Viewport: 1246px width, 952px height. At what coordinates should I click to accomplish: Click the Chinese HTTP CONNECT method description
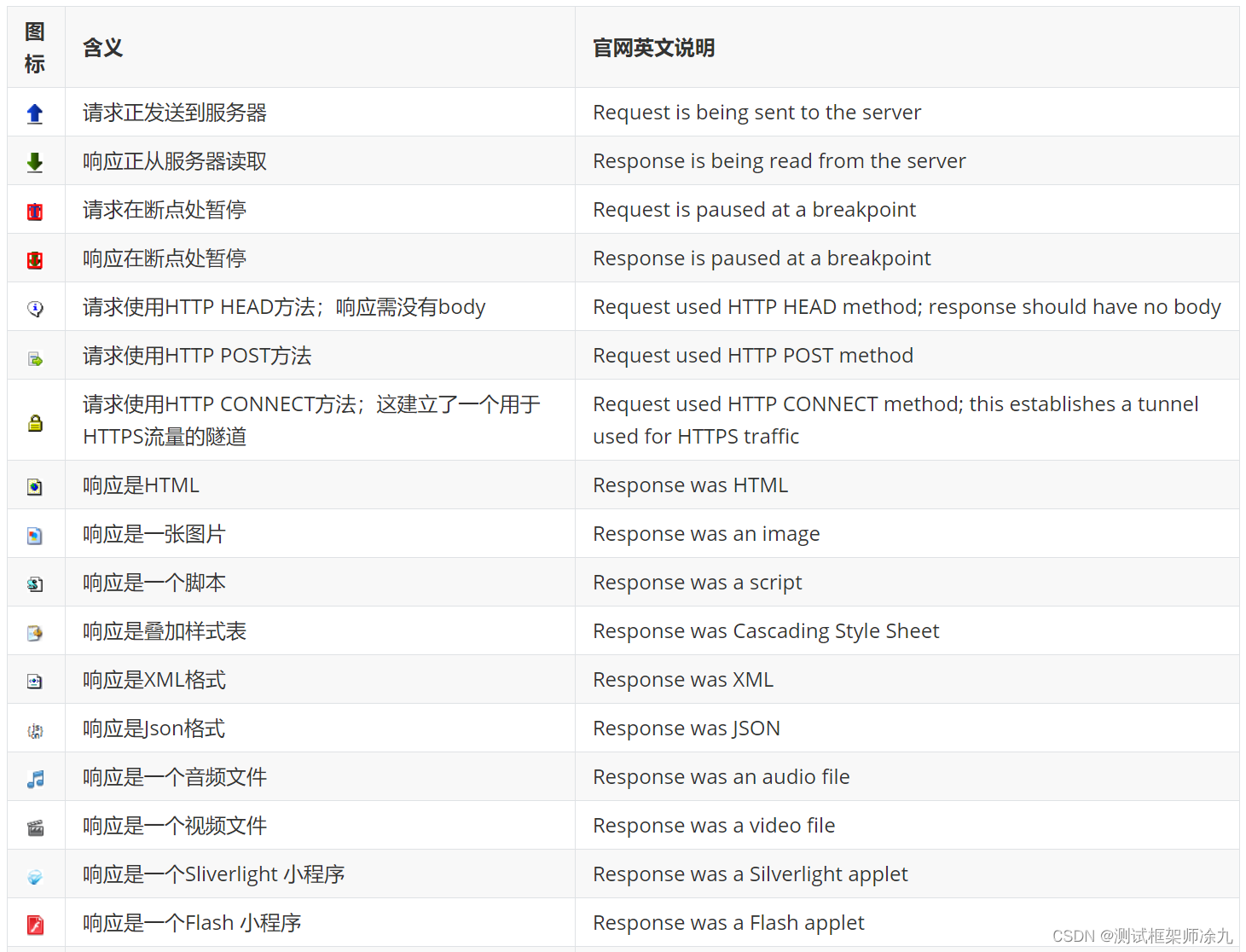click(x=312, y=421)
